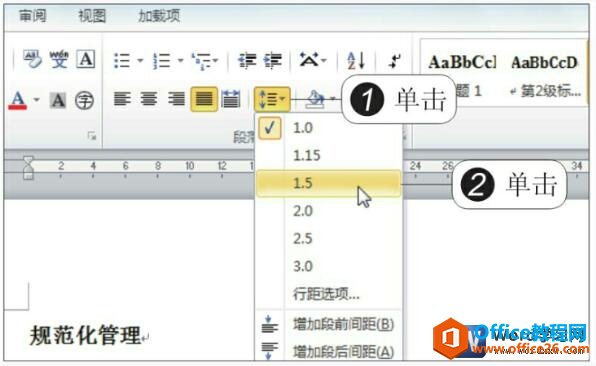The height and width of the screenshot is (366, 596).
Task: Select 1.5 line spacing
Action: [x=329, y=183]
